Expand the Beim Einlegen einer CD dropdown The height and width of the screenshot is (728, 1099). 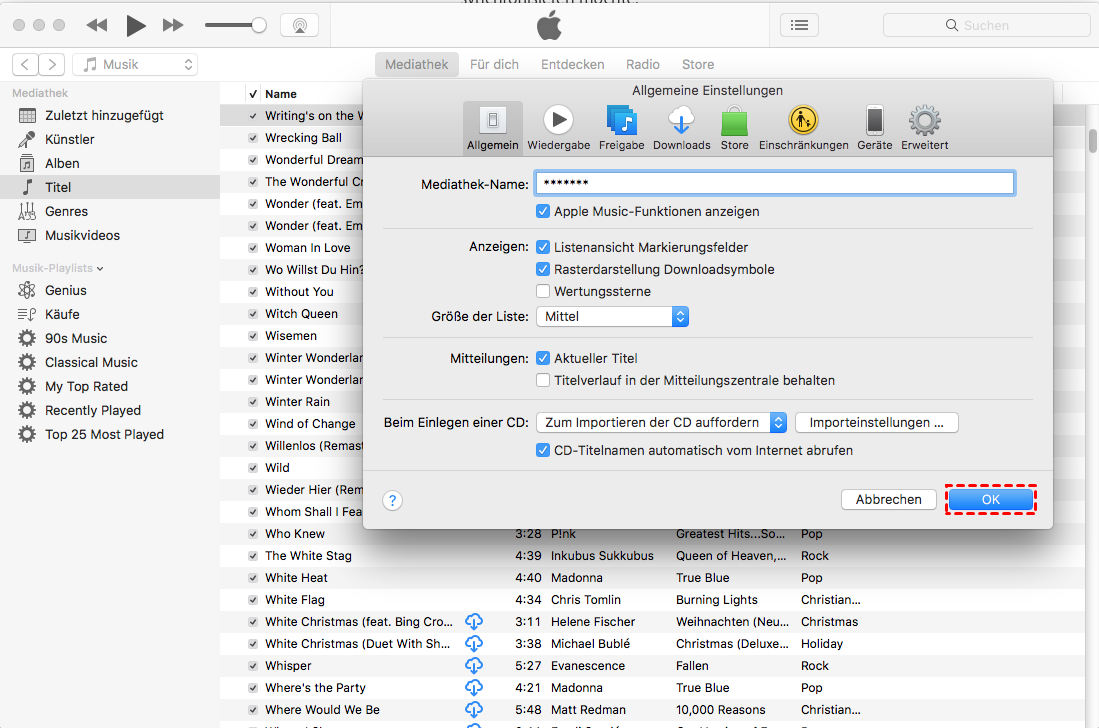(661, 423)
